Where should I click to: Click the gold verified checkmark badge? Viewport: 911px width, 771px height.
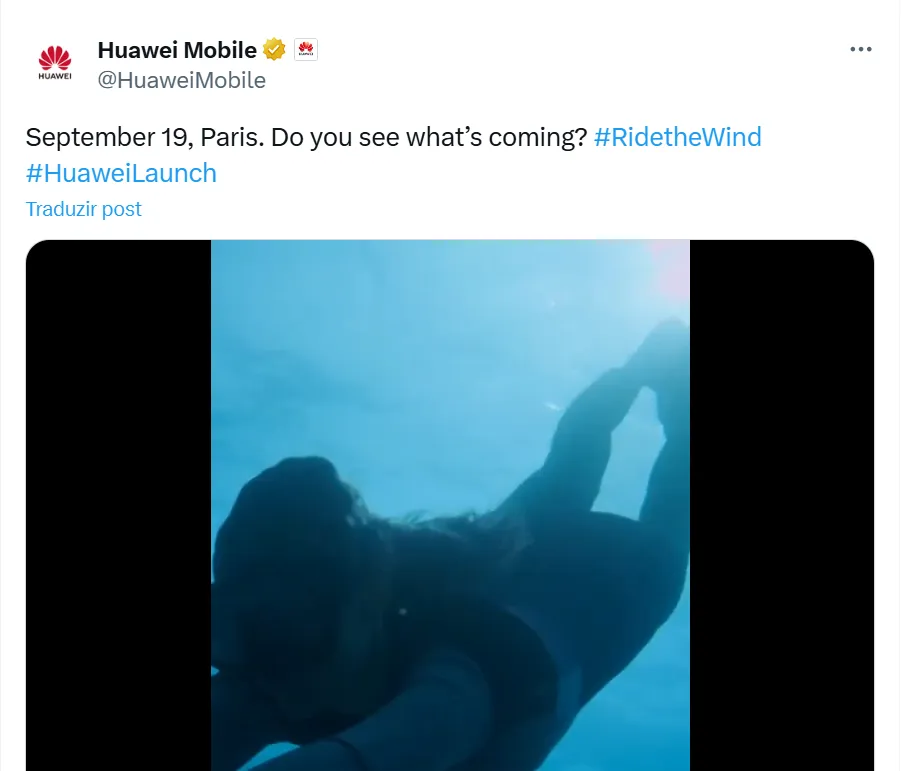(x=274, y=49)
